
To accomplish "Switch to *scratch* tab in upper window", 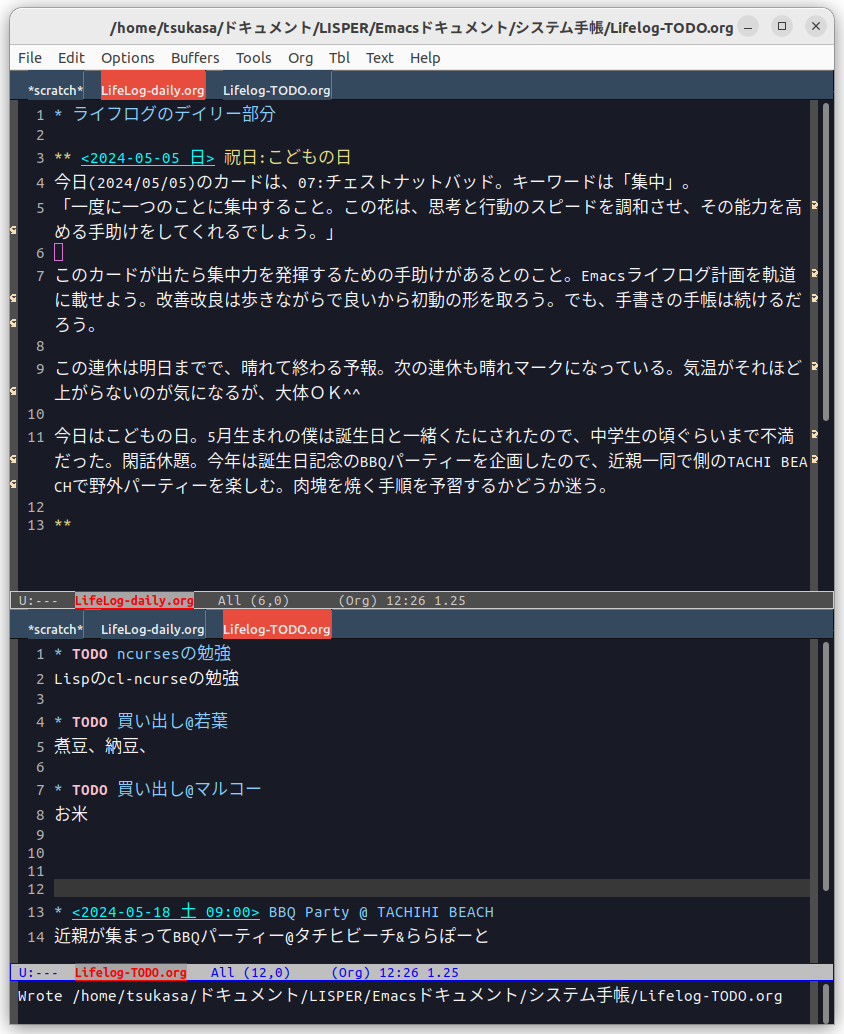I will coord(55,90).
